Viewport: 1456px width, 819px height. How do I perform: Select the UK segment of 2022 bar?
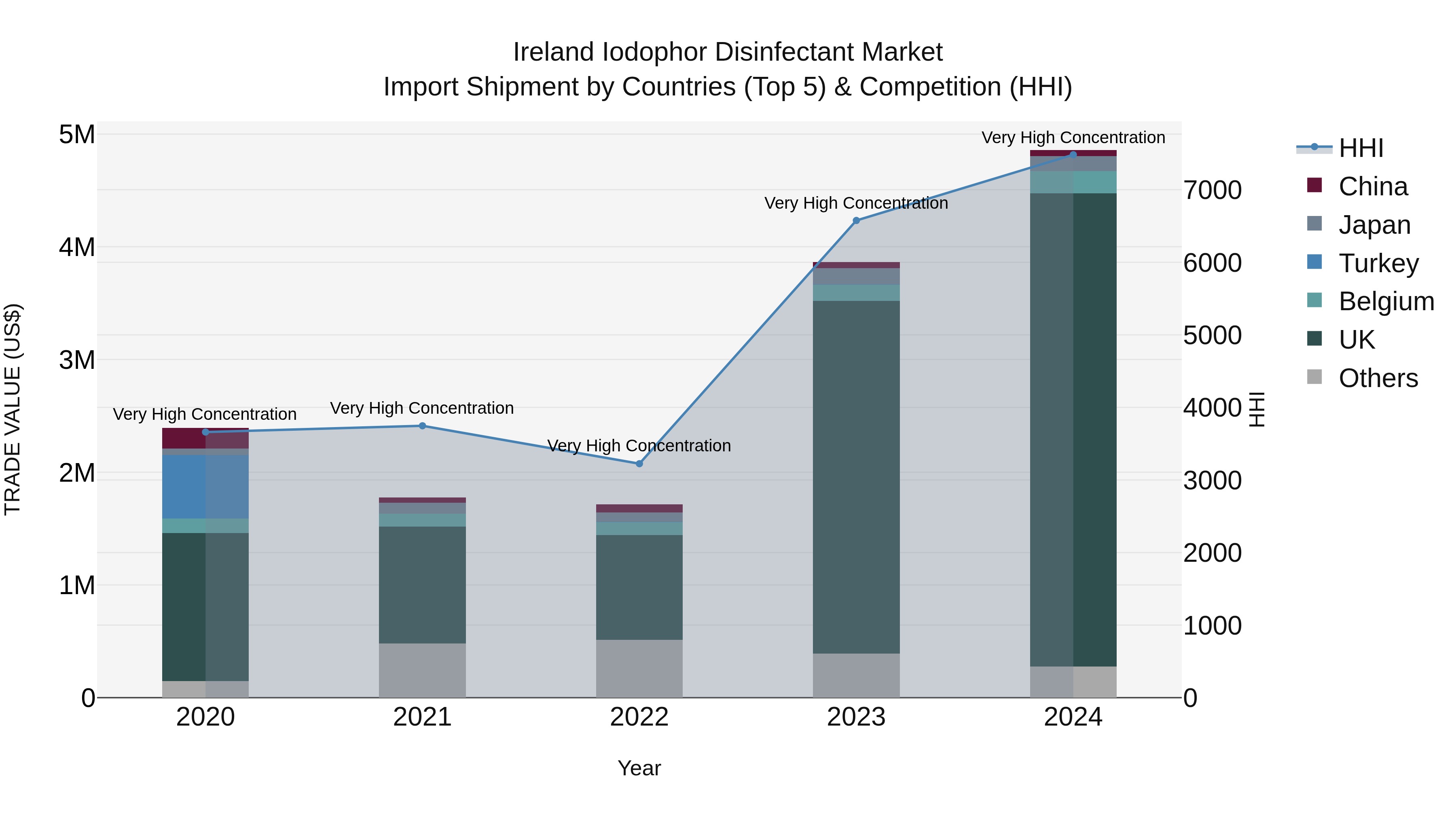pos(639,588)
